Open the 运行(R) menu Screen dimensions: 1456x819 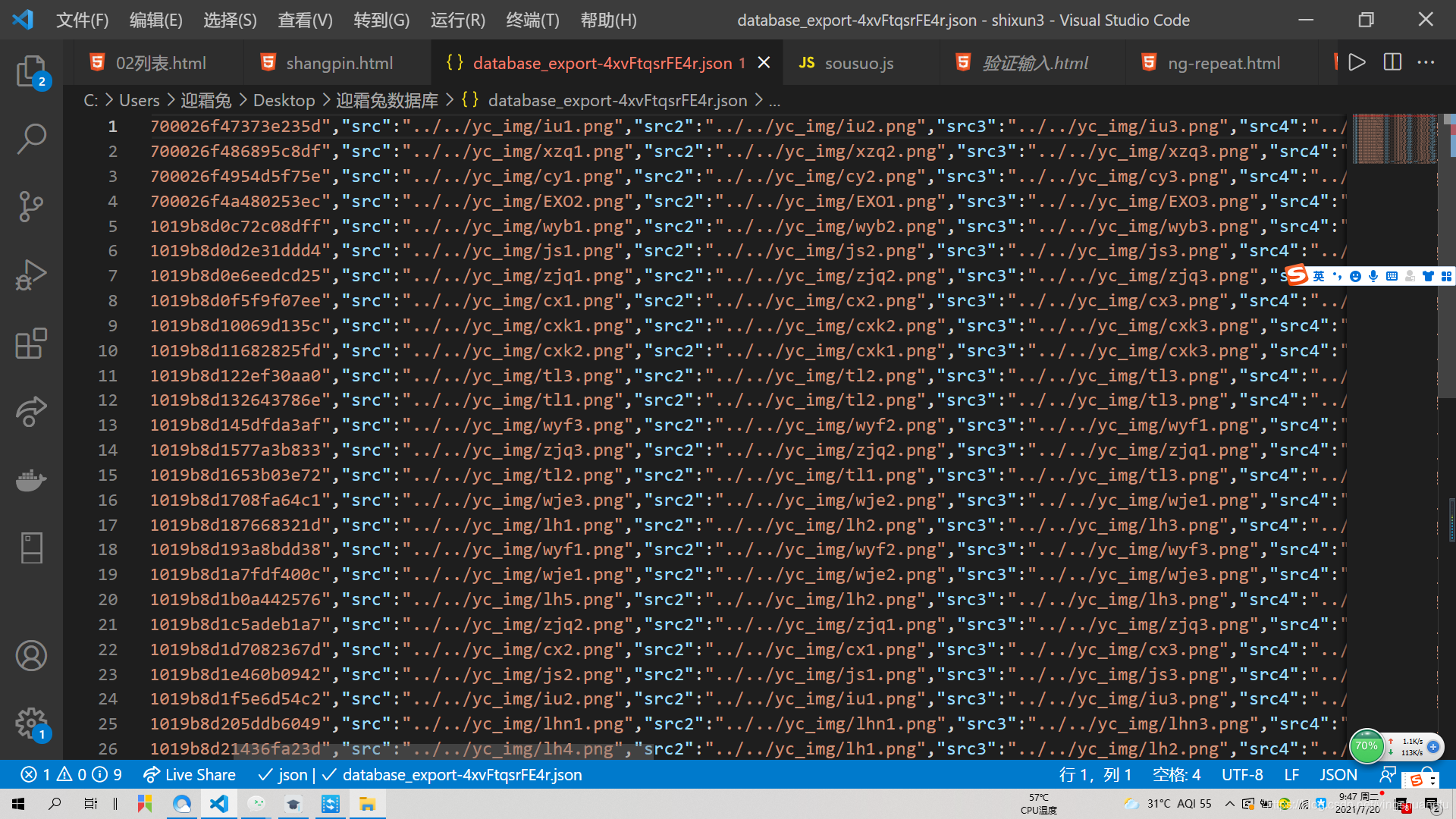point(458,20)
